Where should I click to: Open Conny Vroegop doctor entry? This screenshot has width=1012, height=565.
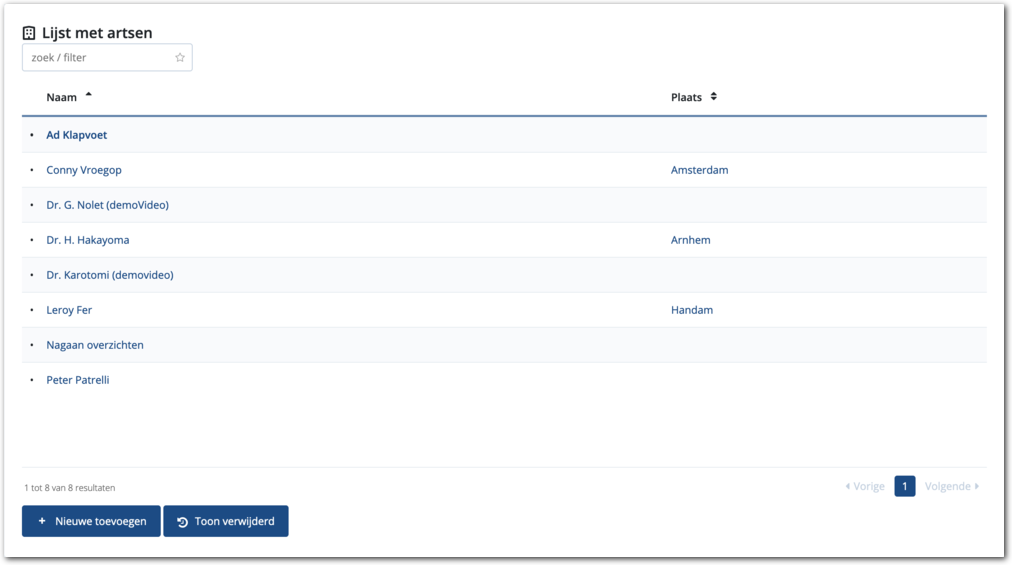point(84,170)
